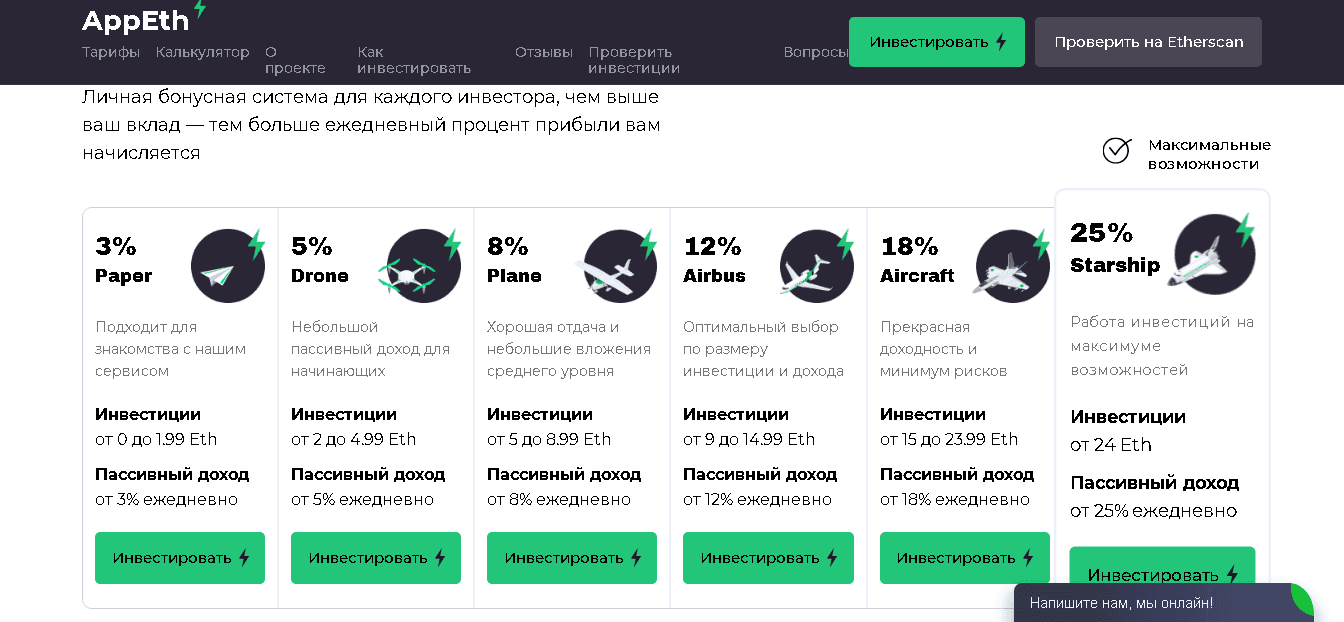Open the Тарифы menu item
The height and width of the screenshot is (622, 1344).
[111, 52]
